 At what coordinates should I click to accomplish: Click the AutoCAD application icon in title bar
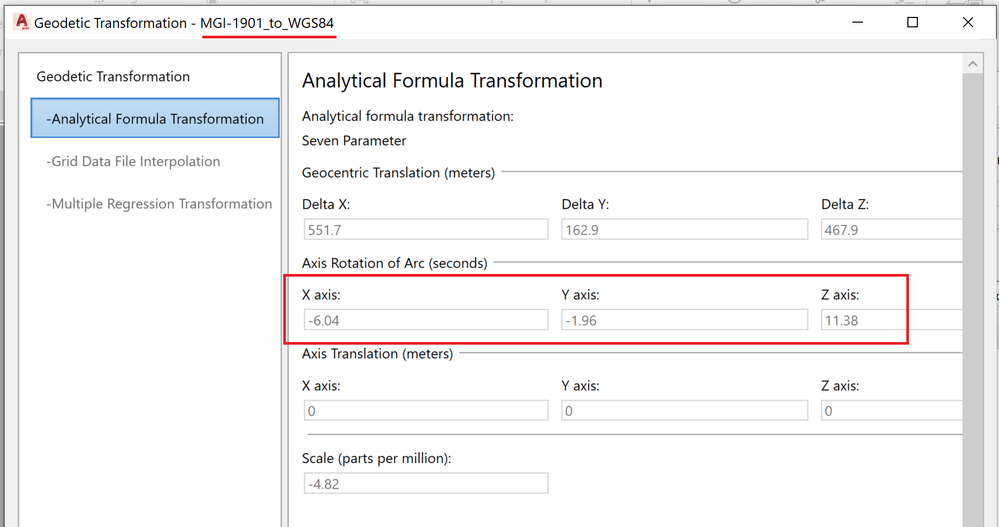[x=20, y=22]
